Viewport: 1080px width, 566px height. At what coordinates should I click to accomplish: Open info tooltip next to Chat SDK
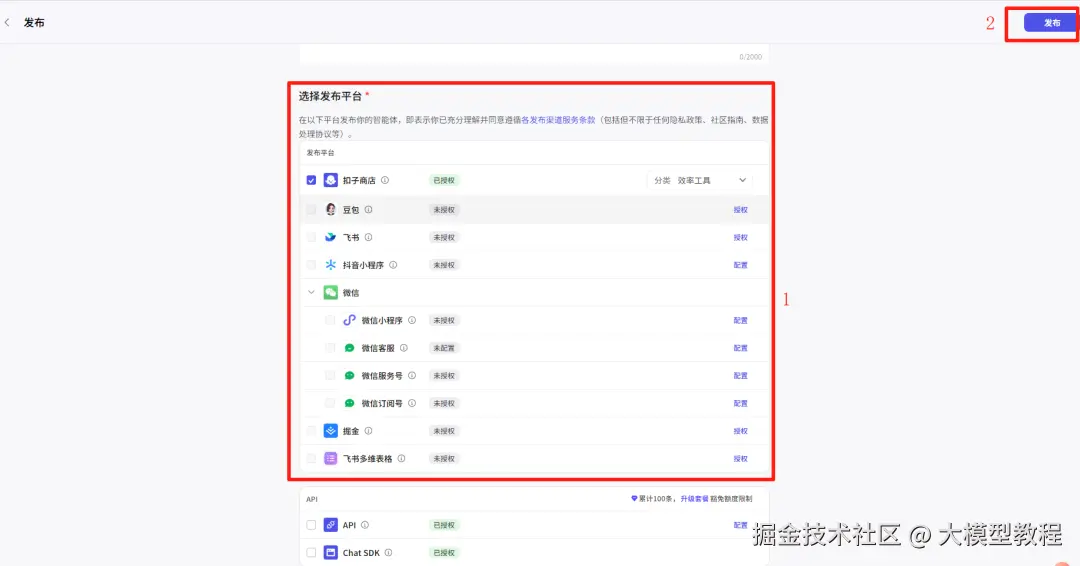point(388,552)
